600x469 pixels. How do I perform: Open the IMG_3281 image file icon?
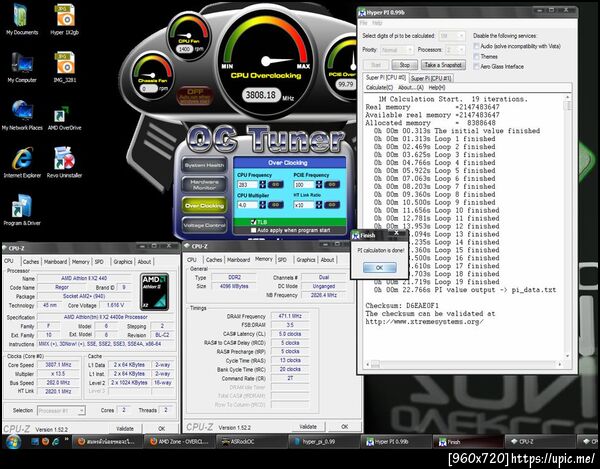(64, 67)
